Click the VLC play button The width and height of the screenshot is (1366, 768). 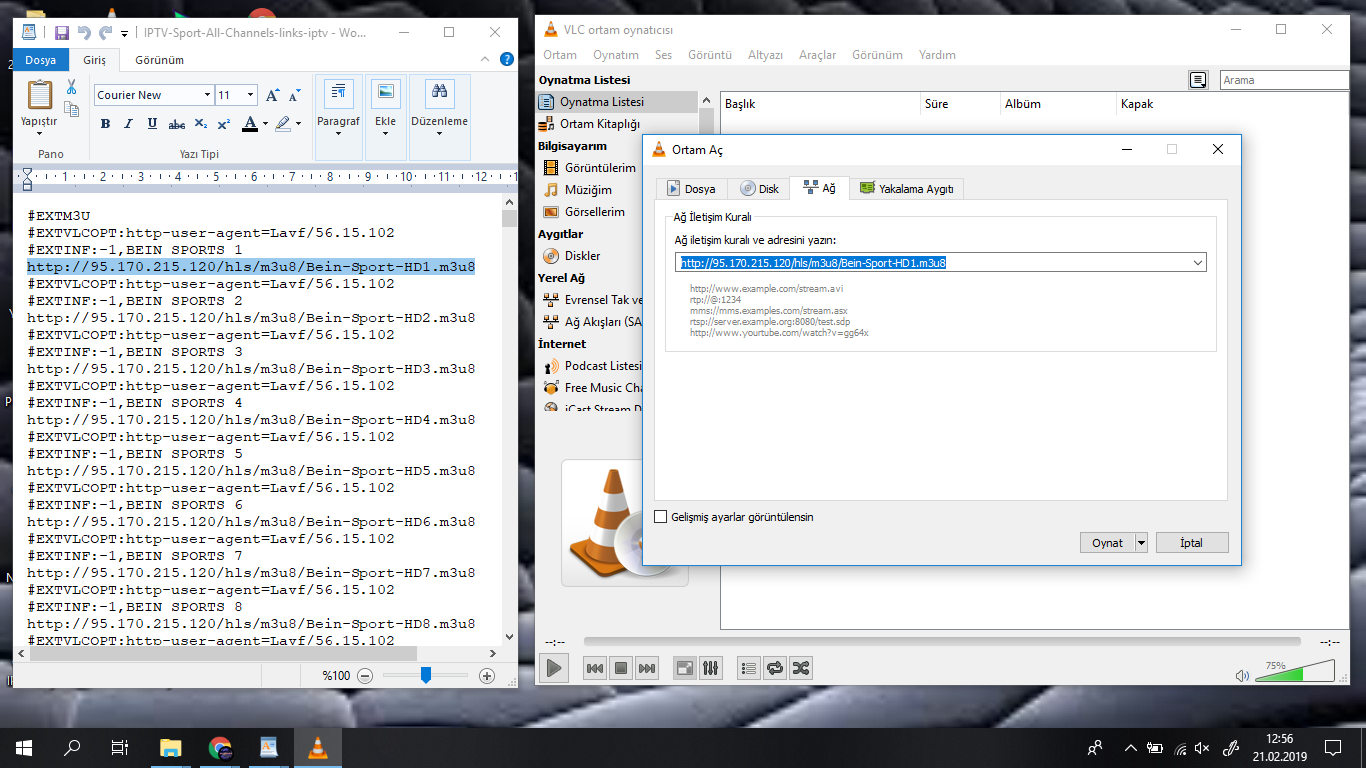(x=553, y=667)
